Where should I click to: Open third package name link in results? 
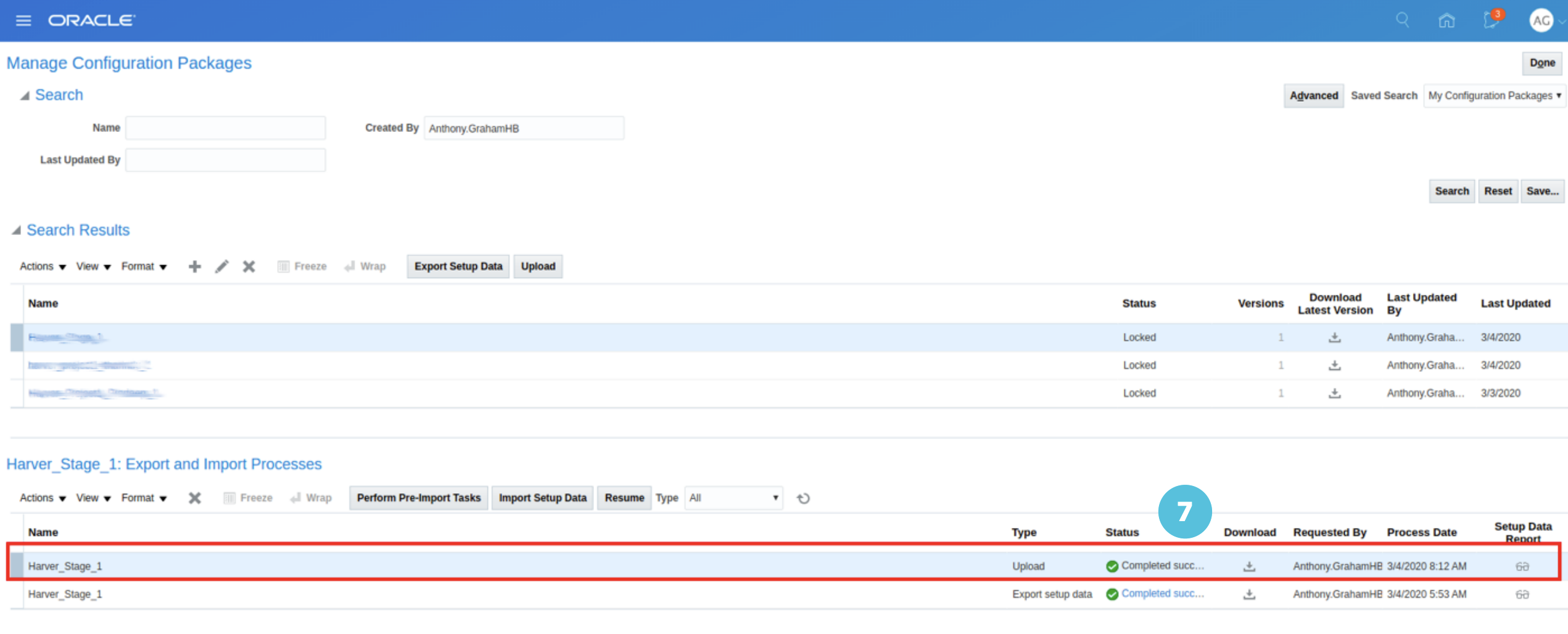95,393
